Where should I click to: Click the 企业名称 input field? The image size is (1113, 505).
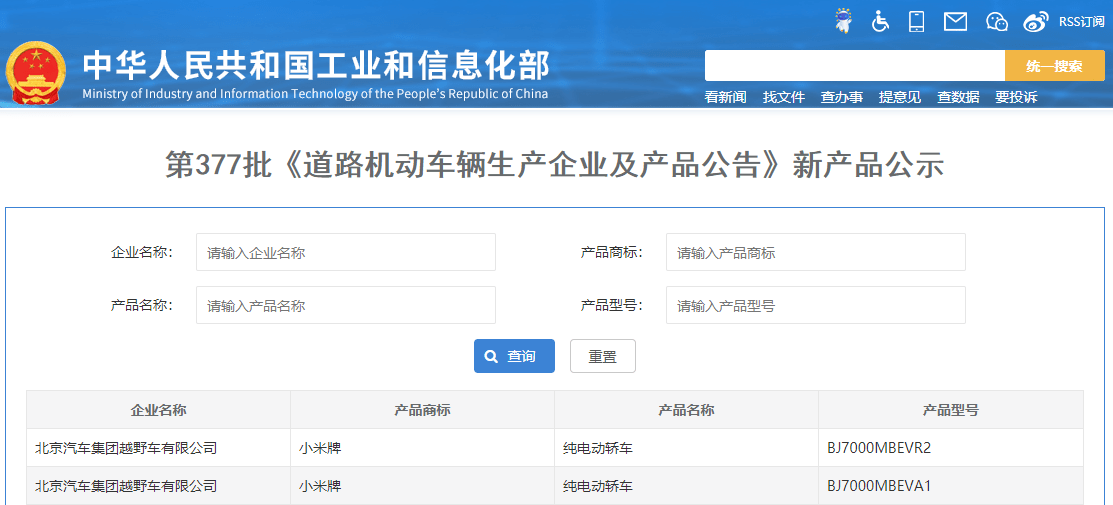point(345,252)
